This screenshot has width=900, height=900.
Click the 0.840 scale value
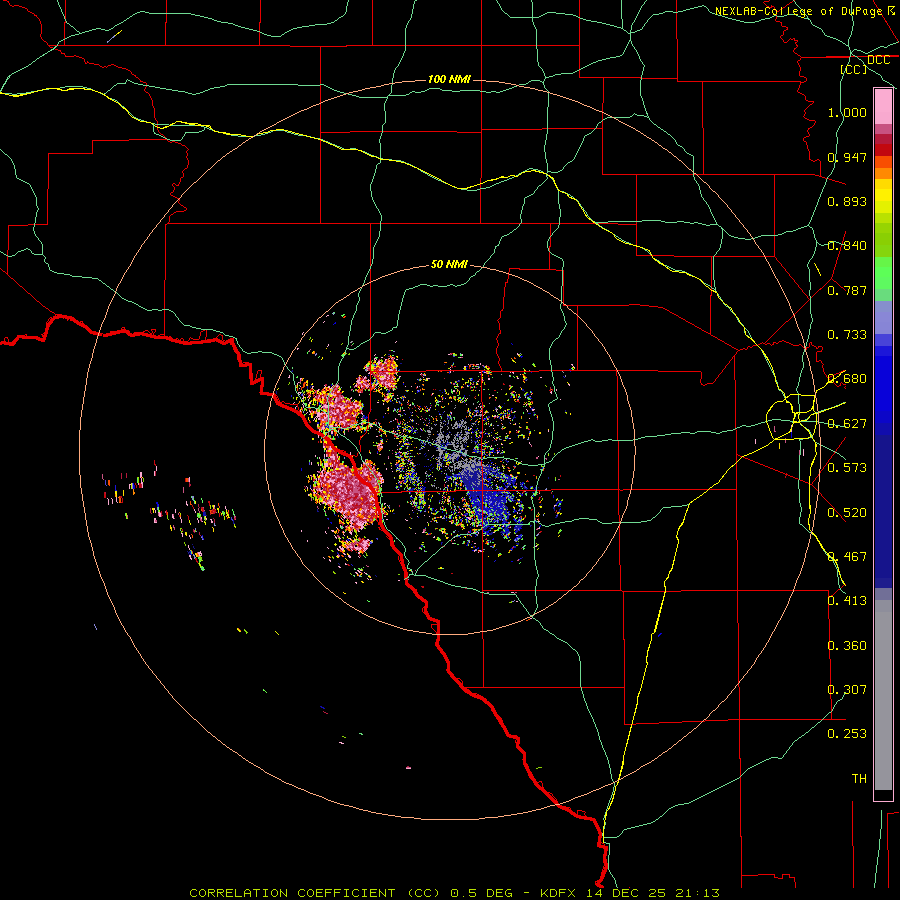tap(847, 246)
